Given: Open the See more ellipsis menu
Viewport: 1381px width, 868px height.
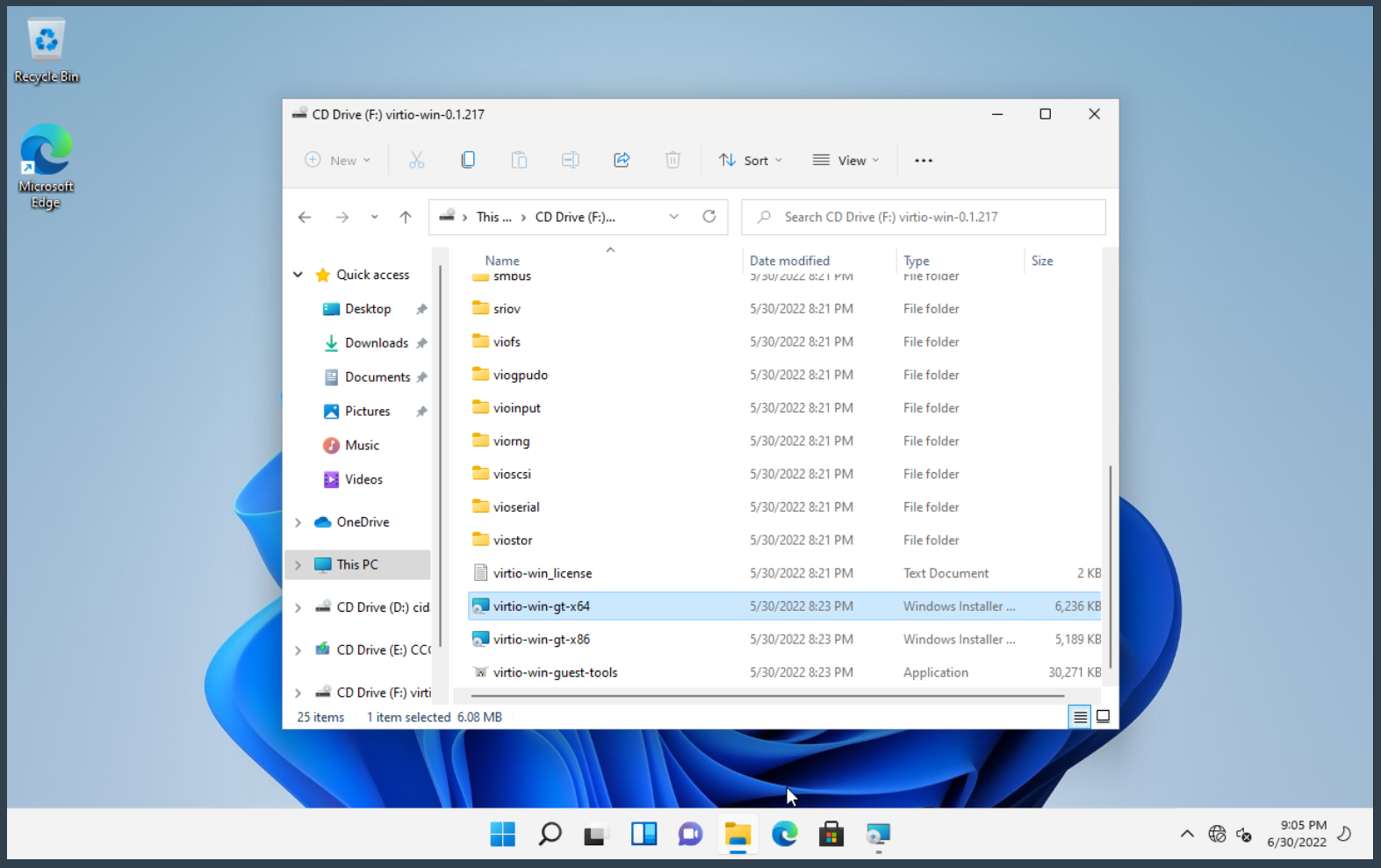Looking at the screenshot, I should point(924,161).
